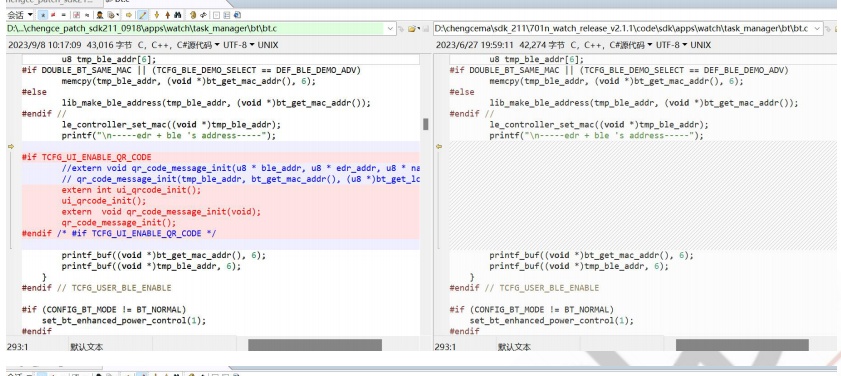
Task: Switch to the chengce_patch_sdk tab
Action: click(x=49, y=2)
